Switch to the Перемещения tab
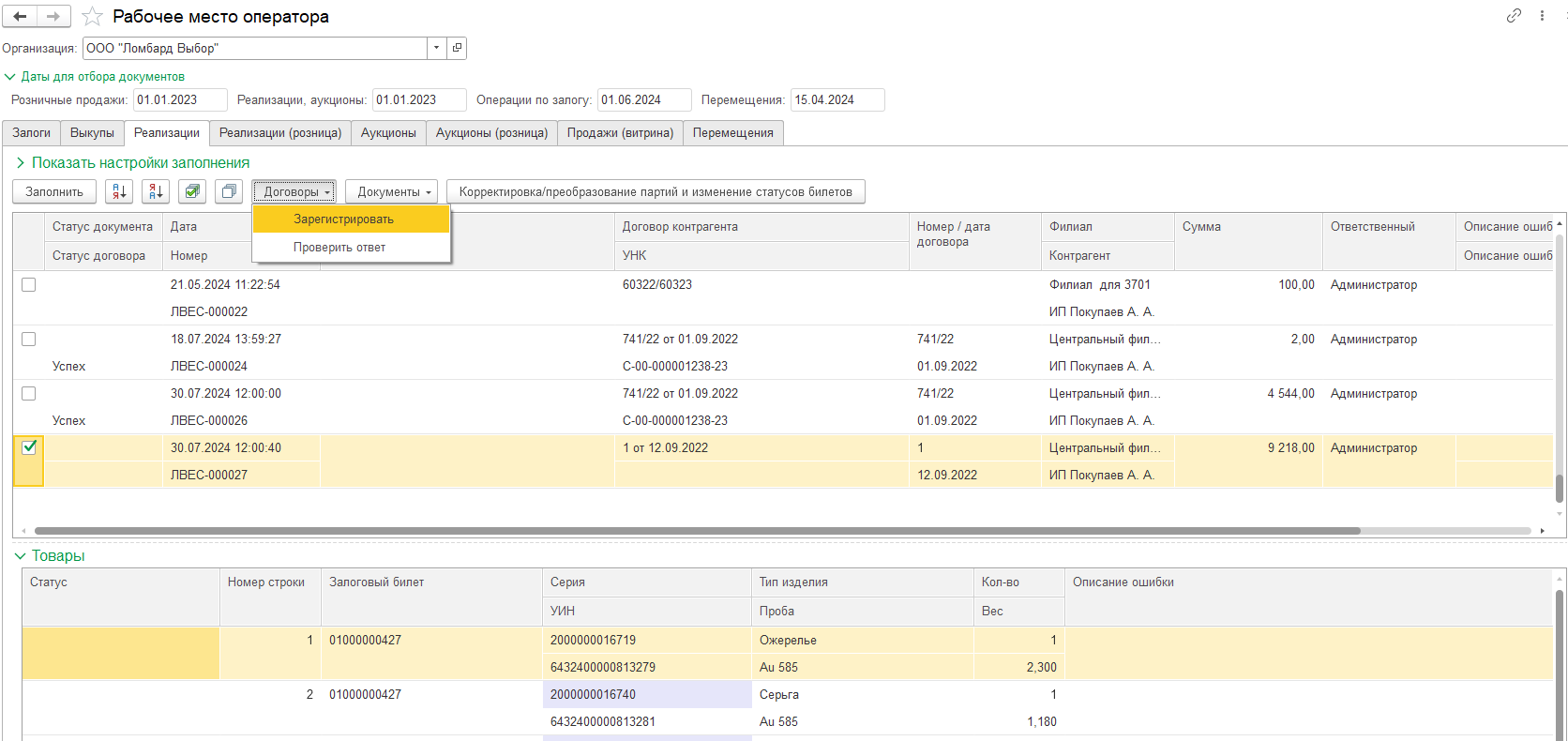Viewport: 1568px width, 741px height. [733, 133]
